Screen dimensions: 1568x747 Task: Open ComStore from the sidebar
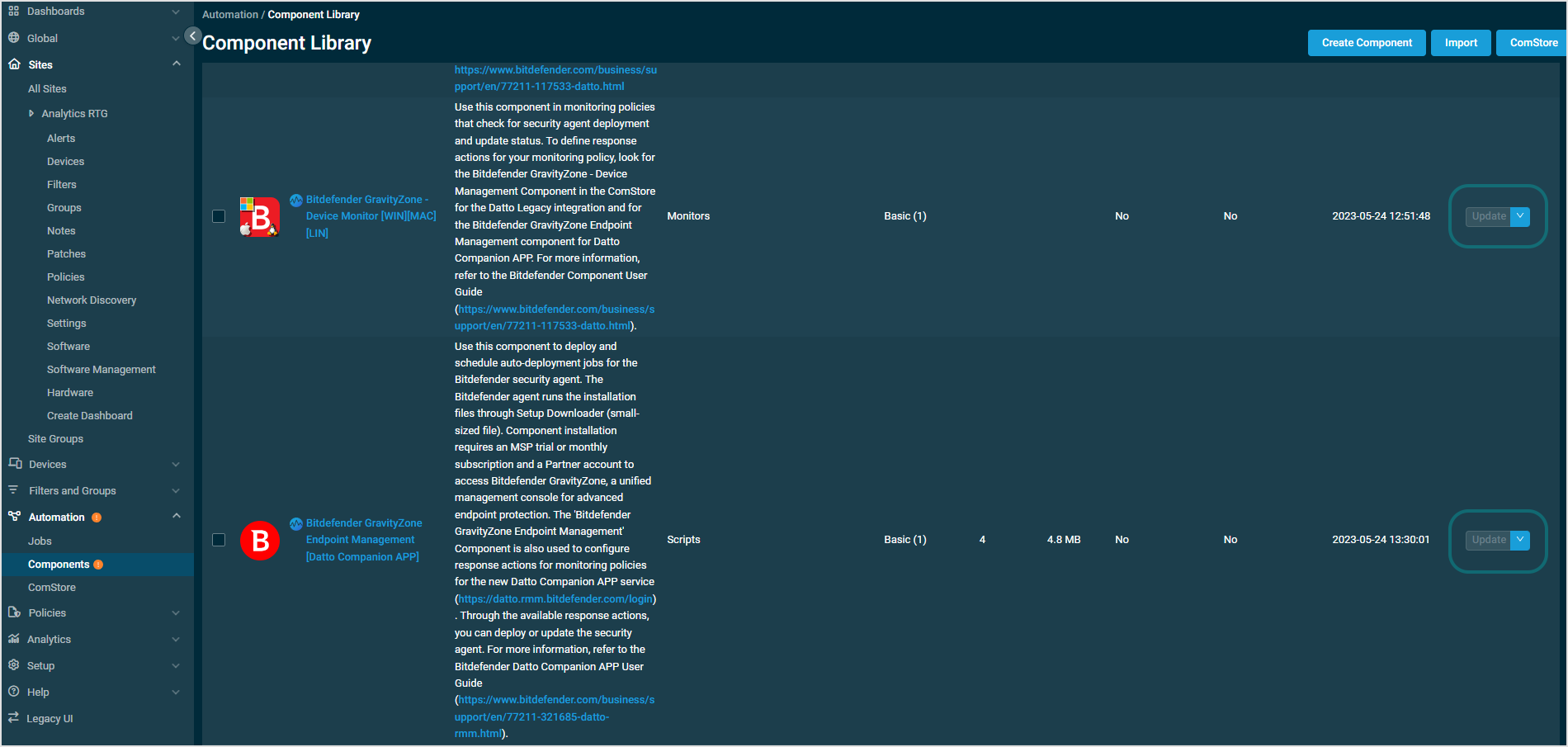(53, 586)
